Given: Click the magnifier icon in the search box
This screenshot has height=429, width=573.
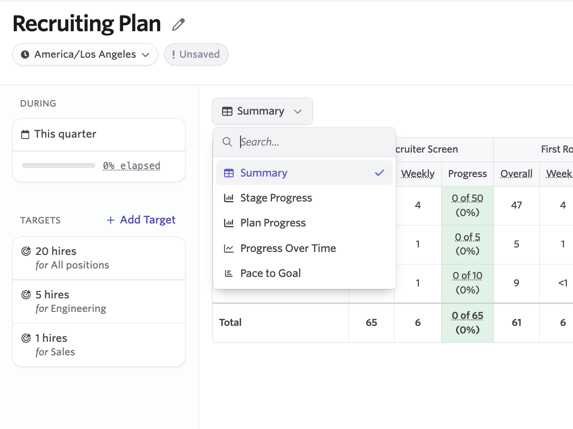Looking at the screenshot, I should 227,142.
